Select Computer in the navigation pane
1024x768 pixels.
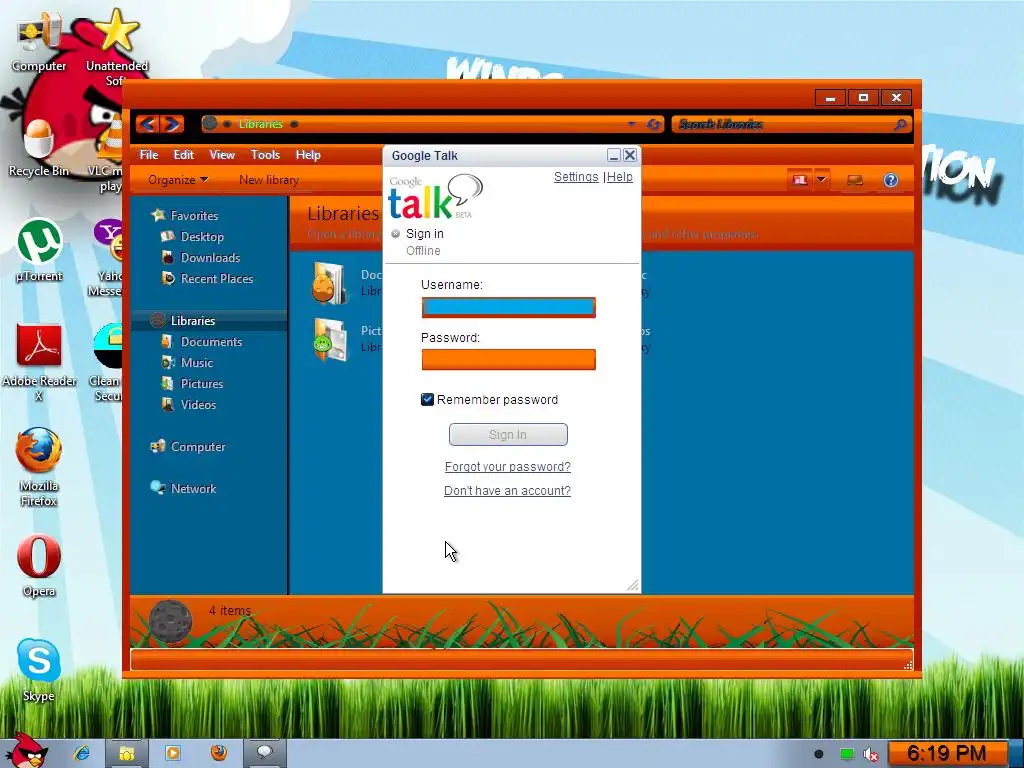tap(198, 447)
